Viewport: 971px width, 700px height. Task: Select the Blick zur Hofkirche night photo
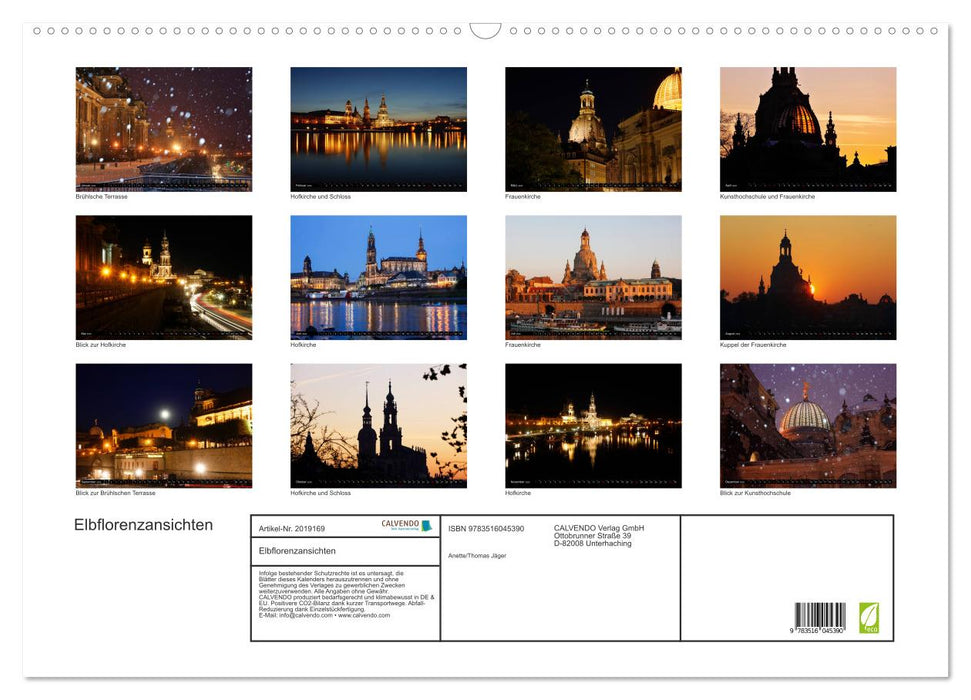point(163,277)
